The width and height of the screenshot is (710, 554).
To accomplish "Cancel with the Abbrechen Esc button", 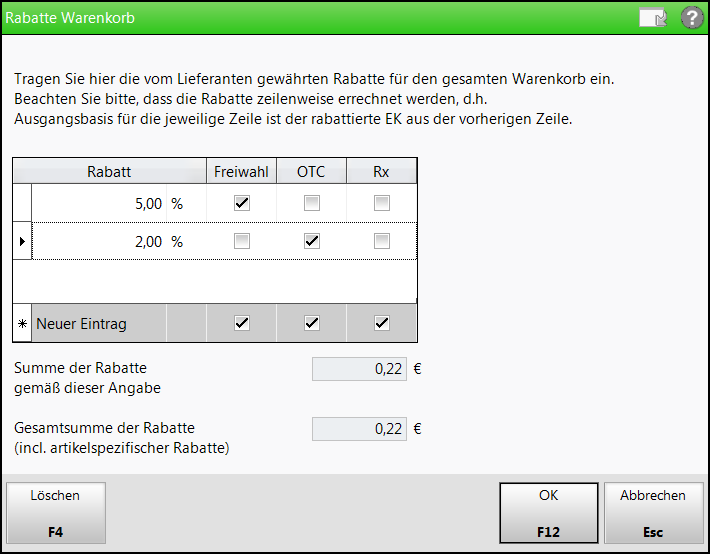I will (x=653, y=512).
